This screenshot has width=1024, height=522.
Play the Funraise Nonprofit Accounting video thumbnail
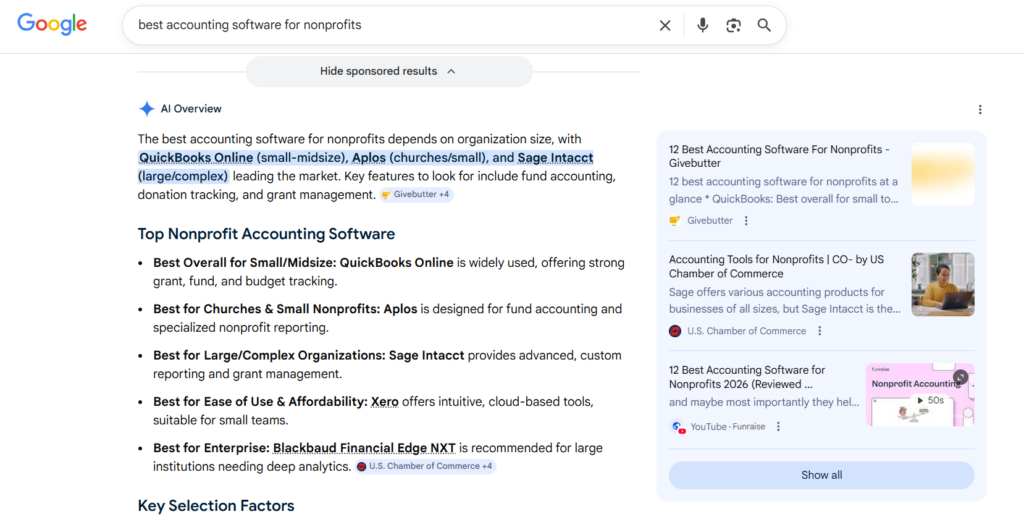tap(920, 395)
